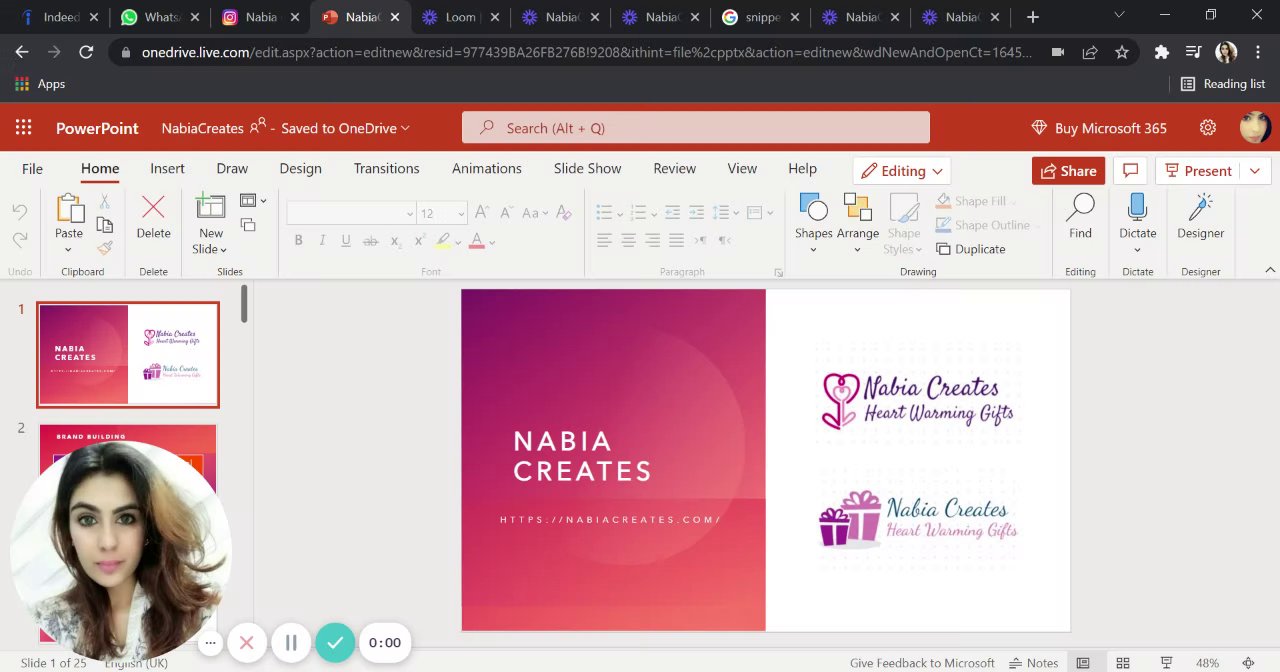Switch to Slide Sorter view
Image resolution: width=1280 pixels, height=672 pixels.
click(1123, 663)
